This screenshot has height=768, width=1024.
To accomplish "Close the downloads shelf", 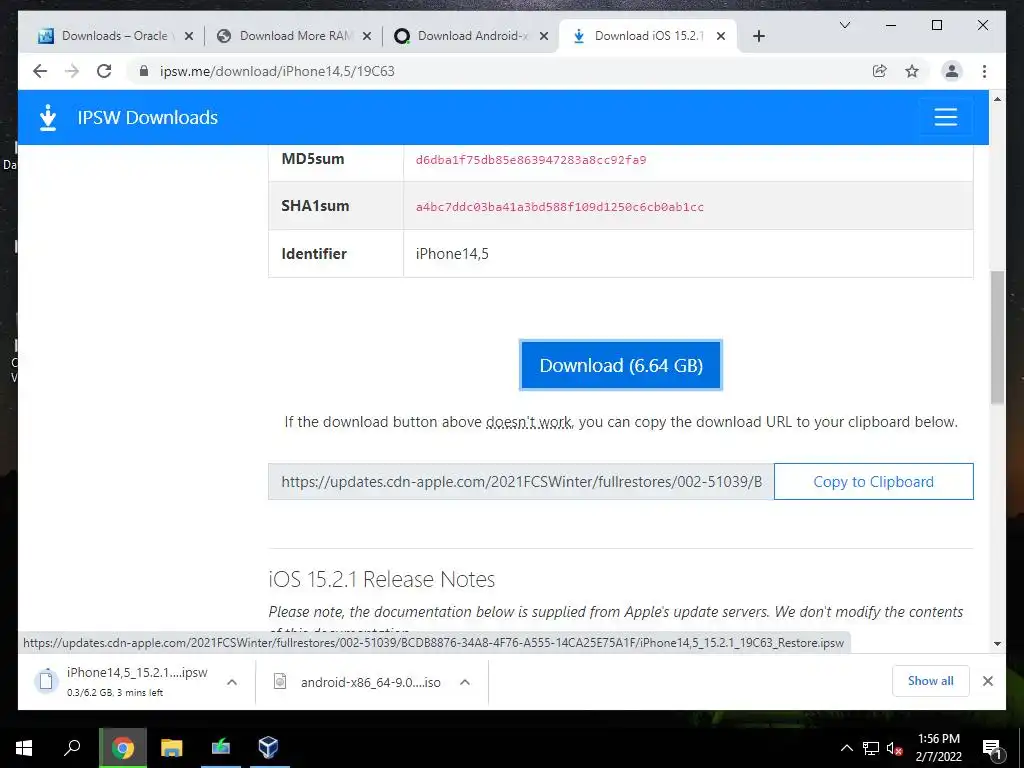I will 987,681.
